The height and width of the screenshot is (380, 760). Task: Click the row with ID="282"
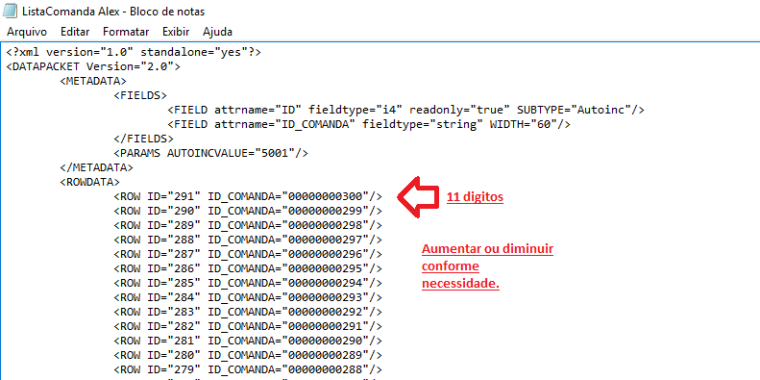(x=248, y=326)
